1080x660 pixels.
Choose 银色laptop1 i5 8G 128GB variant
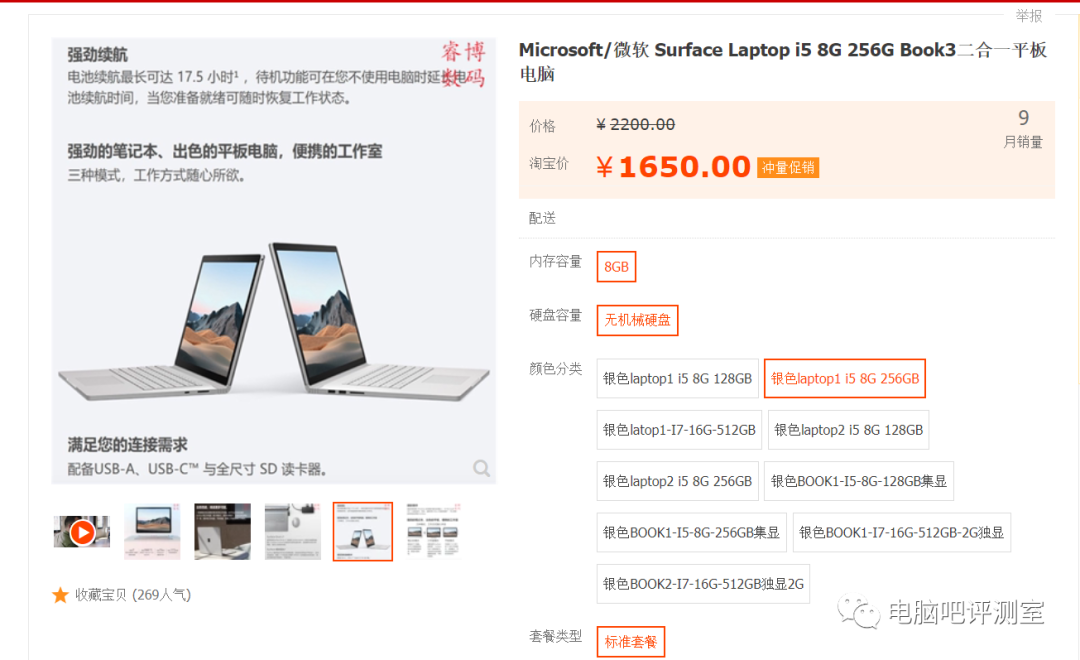[x=677, y=378]
